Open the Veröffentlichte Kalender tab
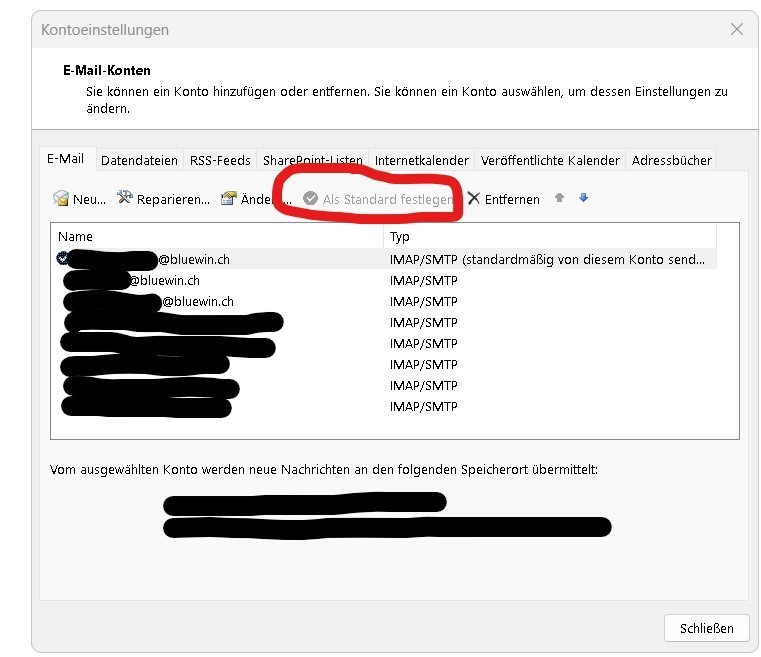 (550, 160)
